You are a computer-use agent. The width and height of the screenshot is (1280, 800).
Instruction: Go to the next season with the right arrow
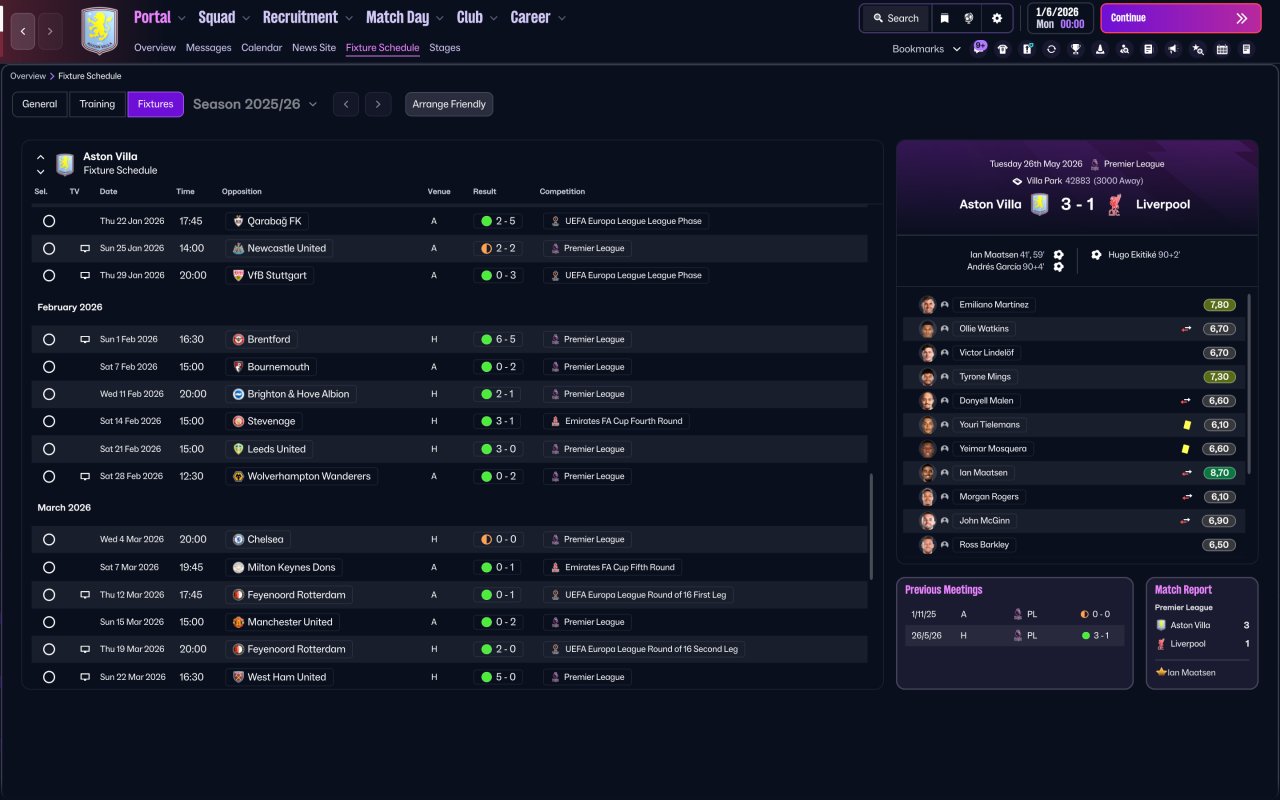pyautogui.click(x=377, y=104)
